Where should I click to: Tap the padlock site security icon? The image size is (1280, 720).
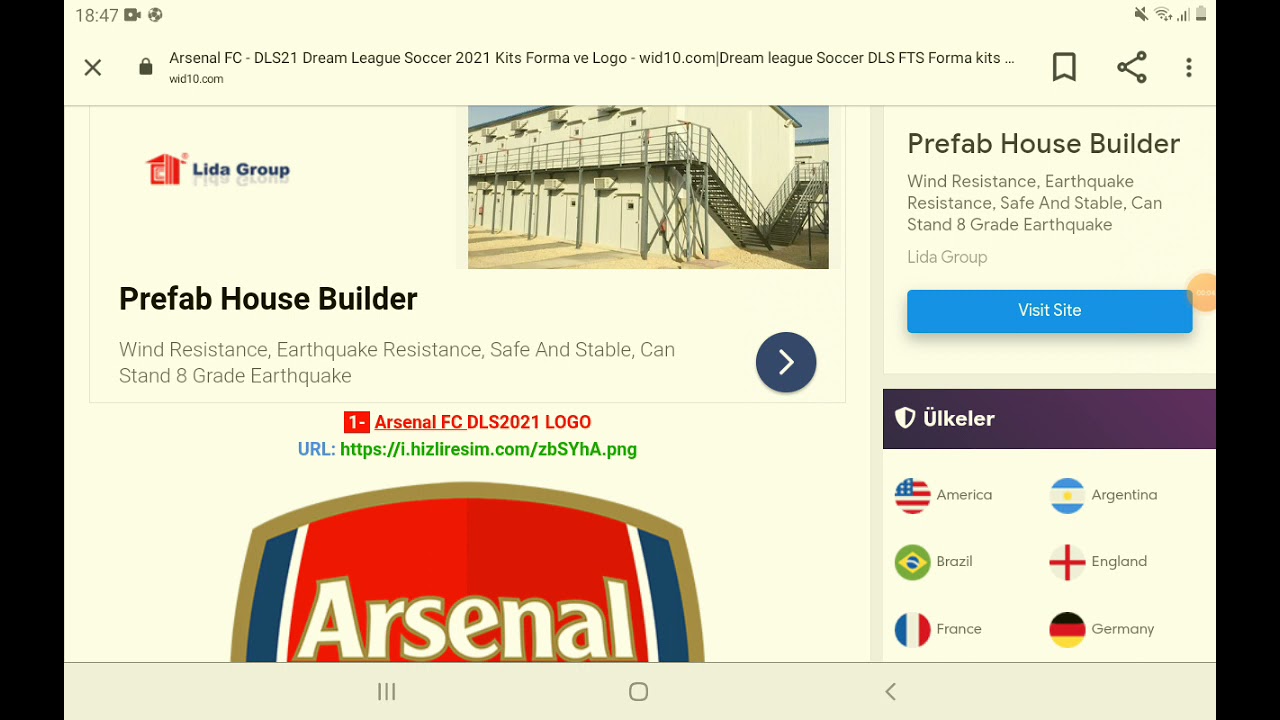(x=146, y=67)
